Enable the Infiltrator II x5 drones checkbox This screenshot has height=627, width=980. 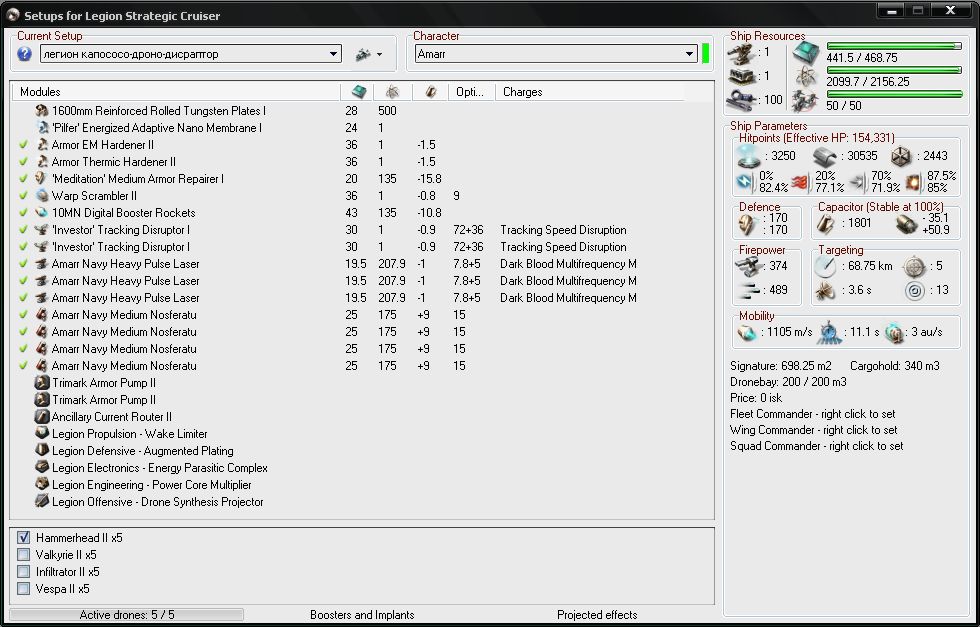[24, 571]
